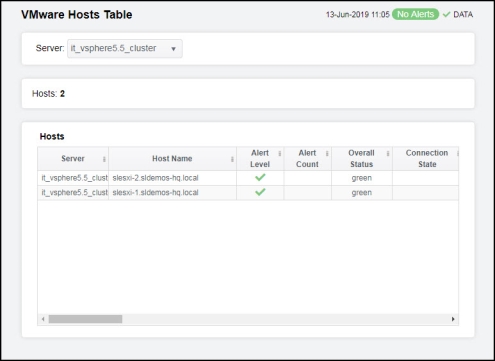Click green alert checkmark for slesxi-1 host
The width and height of the screenshot is (495, 361).
coord(260,192)
